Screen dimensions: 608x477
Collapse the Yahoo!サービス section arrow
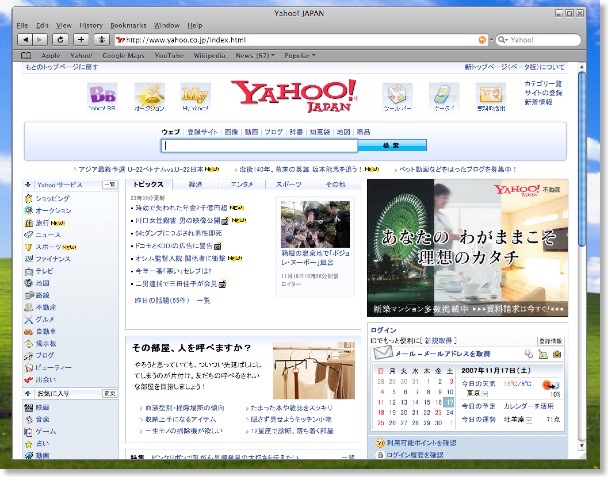pos(28,185)
